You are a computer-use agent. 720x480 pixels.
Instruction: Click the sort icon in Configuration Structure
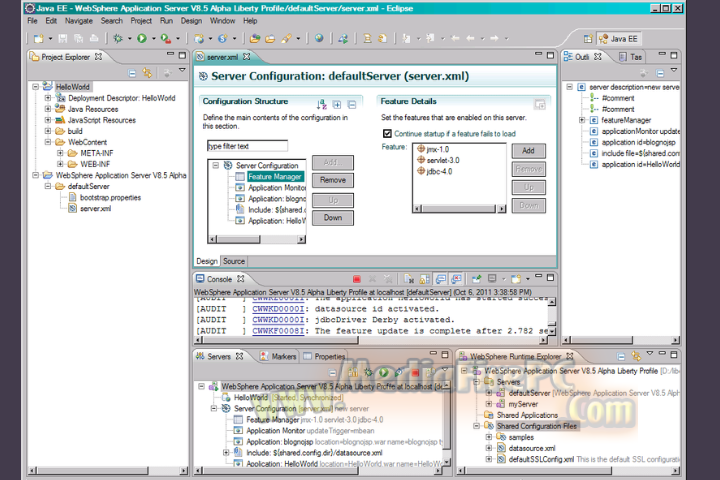[321, 105]
